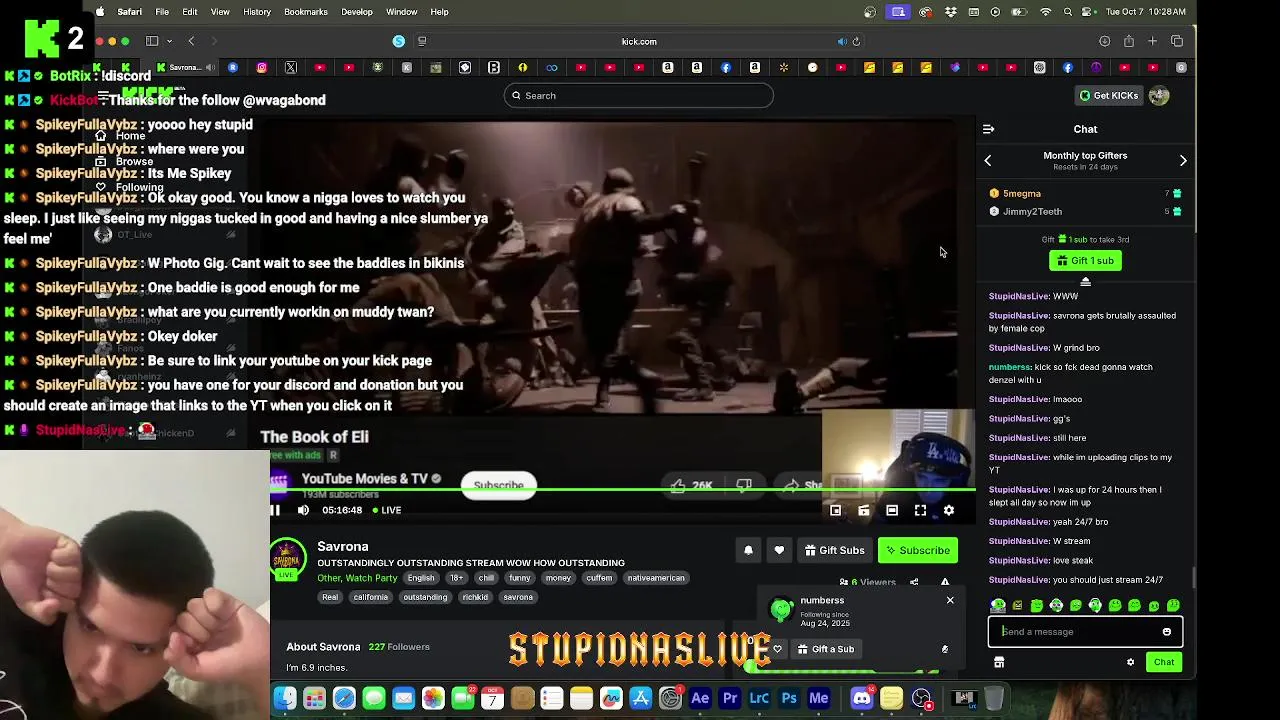Toggle the follow heart for Savrona
The width and height of the screenshot is (1280, 720).
coord(779,550)
